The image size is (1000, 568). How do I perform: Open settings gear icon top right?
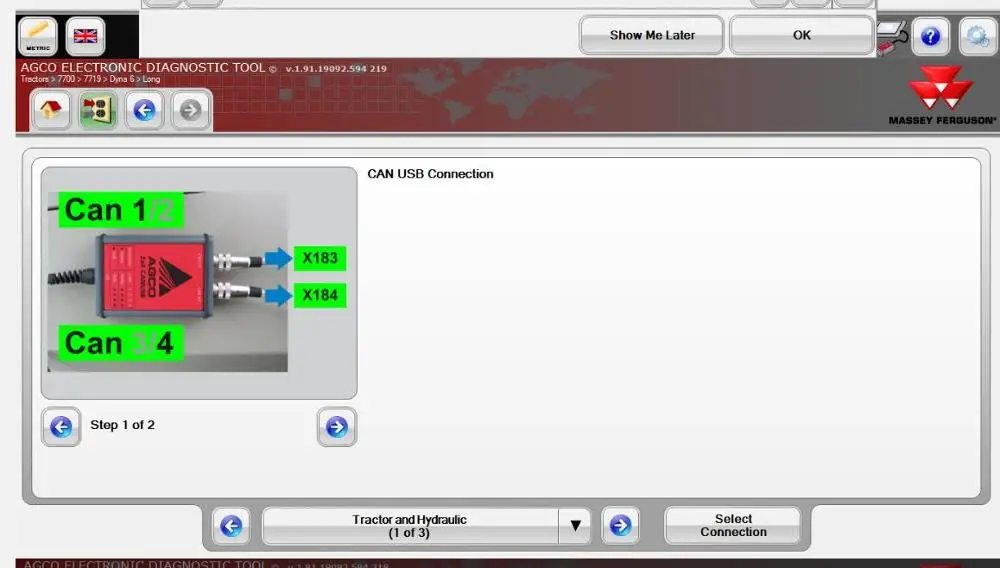click(977, 36)
